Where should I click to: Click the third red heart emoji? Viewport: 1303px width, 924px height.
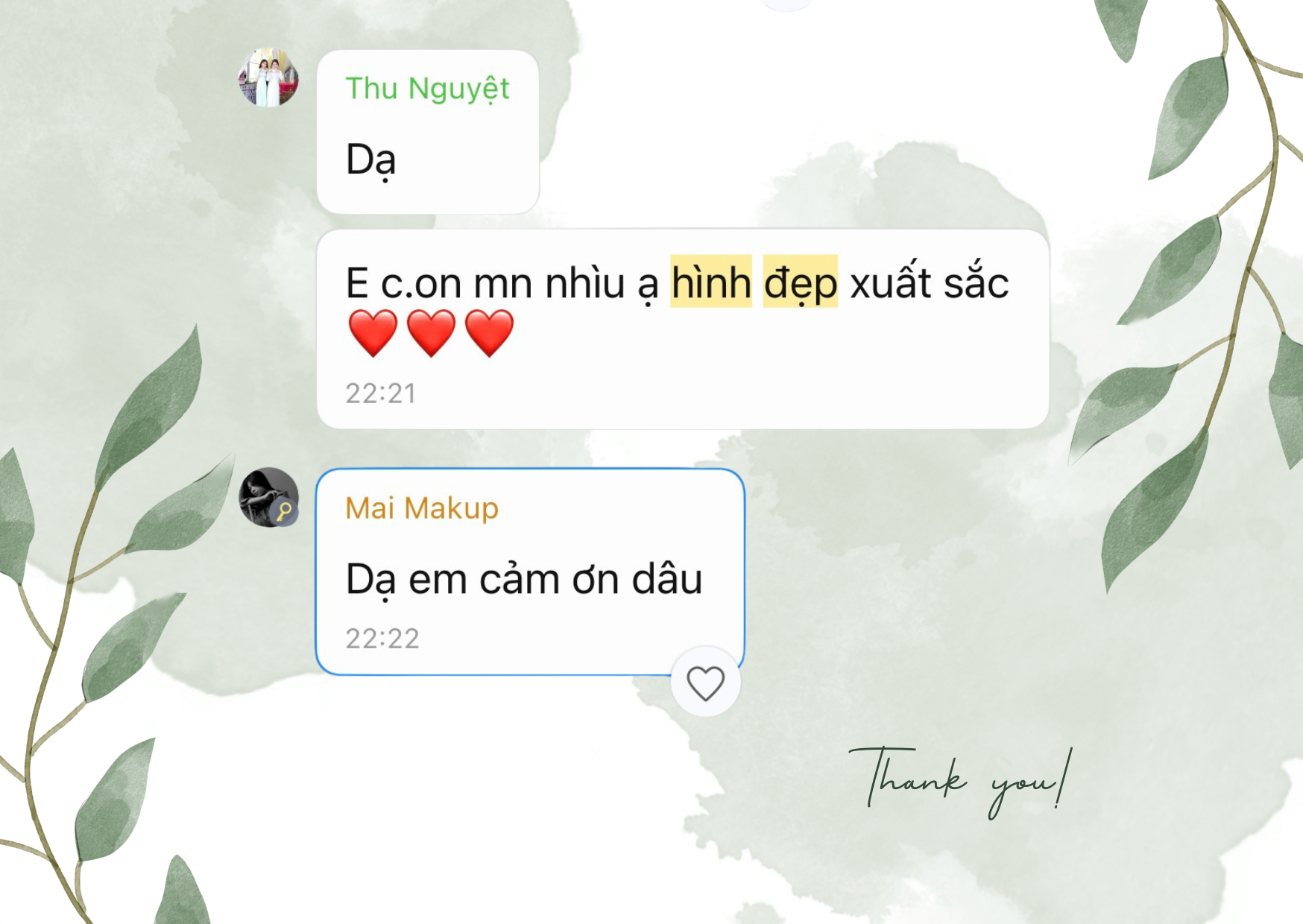[489, 333]
